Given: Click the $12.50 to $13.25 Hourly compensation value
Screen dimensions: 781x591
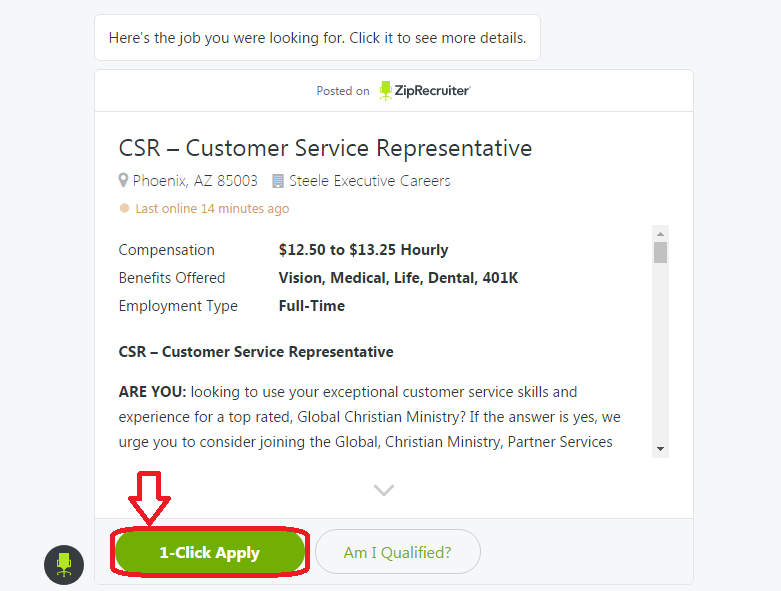Looking at the screenshot, I should tap(363, 250).
